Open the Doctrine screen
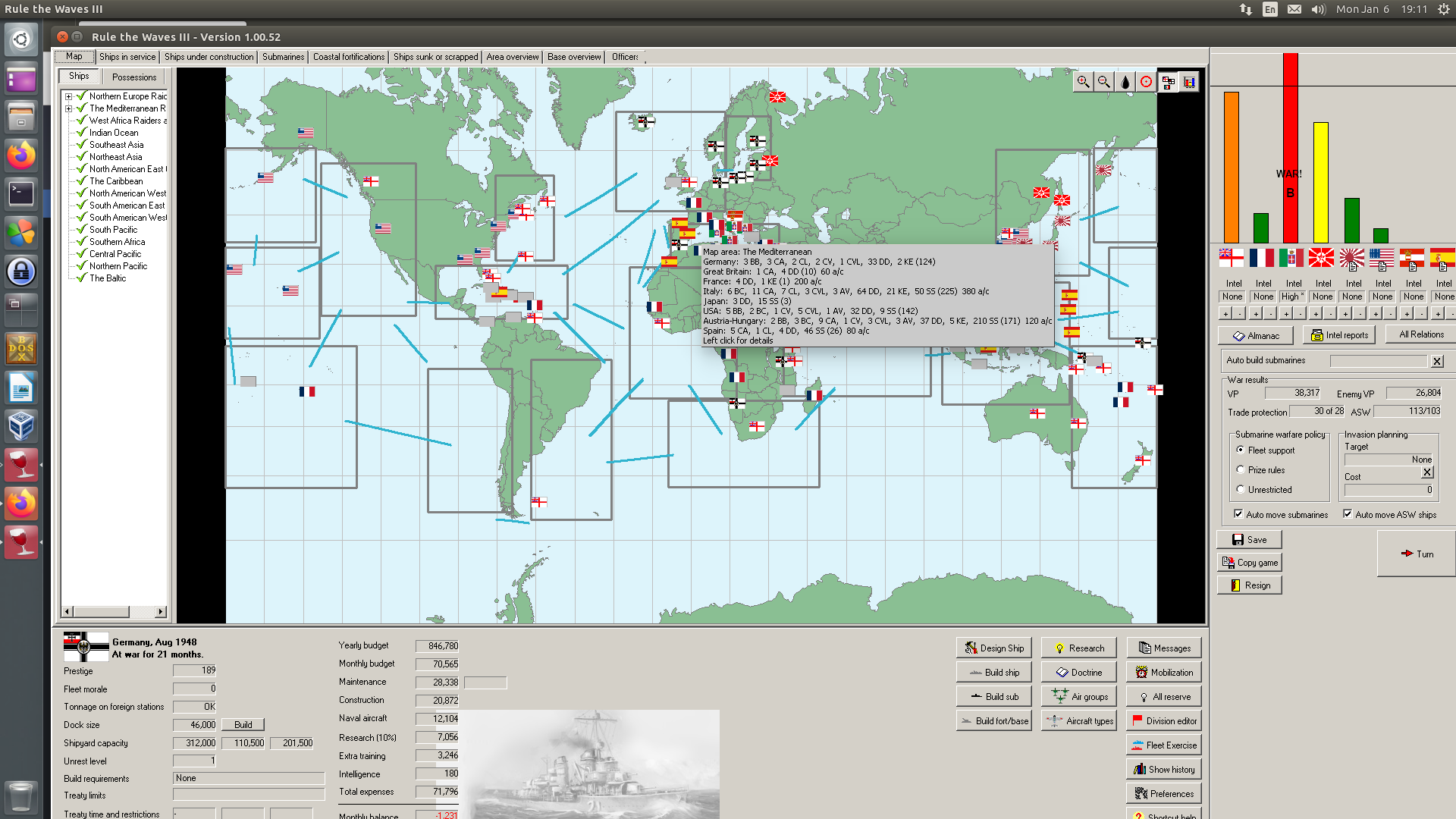 click(x=1079, y=673)
